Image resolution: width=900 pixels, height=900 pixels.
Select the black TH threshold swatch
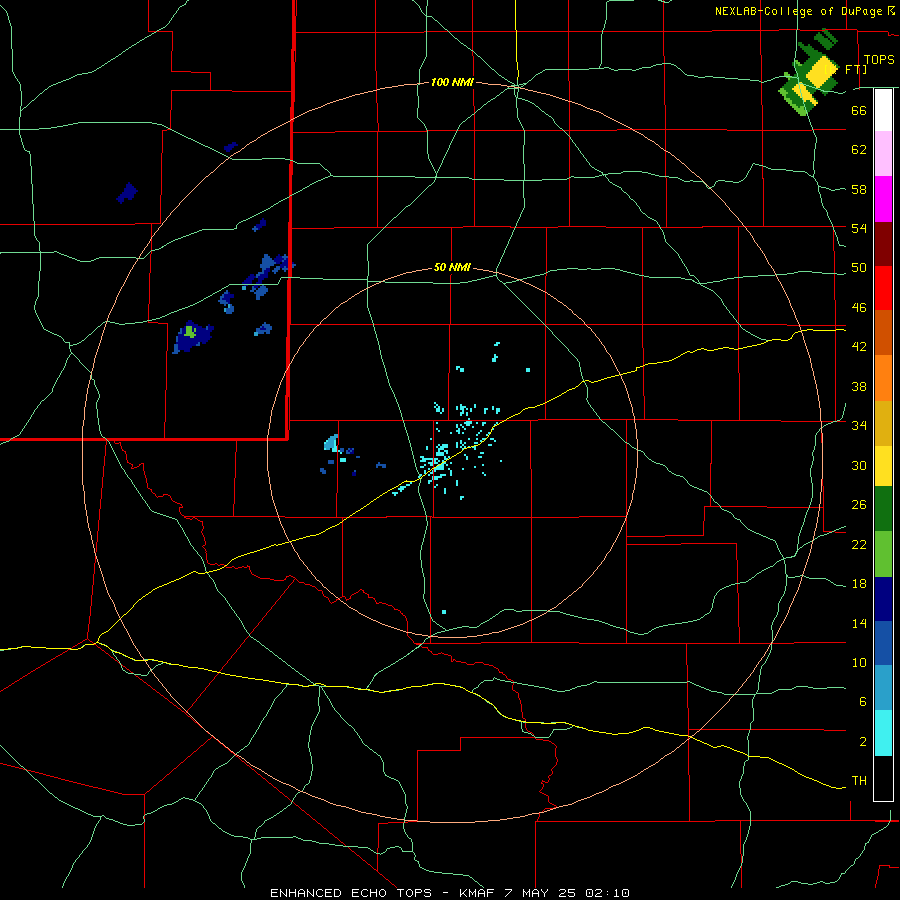tap(883, 778)
